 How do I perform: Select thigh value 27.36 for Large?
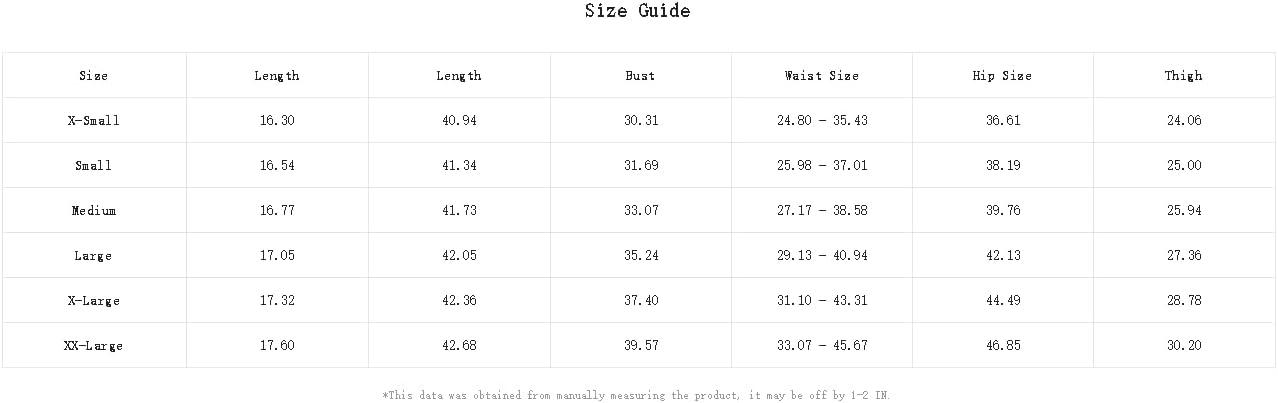[x=1183, y=256]
